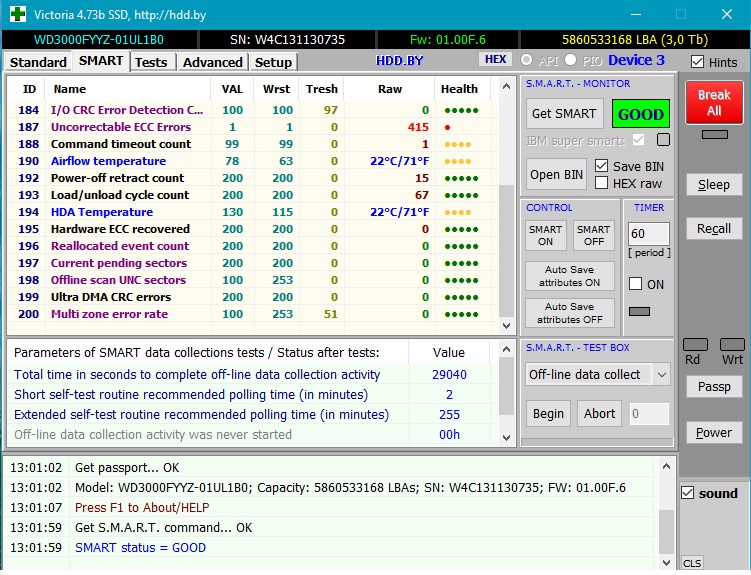Screen dimensions: 751x575
Task: Turn Auto Save attributes OFF
Action: (569, 313)
